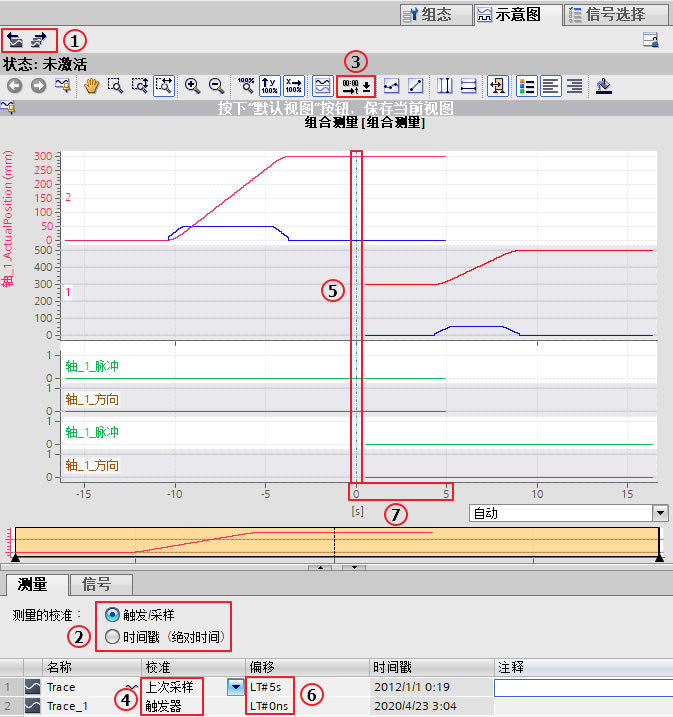Switch to the 信号选择 tab
Viewport: 673px width, 717px height.
616,15
